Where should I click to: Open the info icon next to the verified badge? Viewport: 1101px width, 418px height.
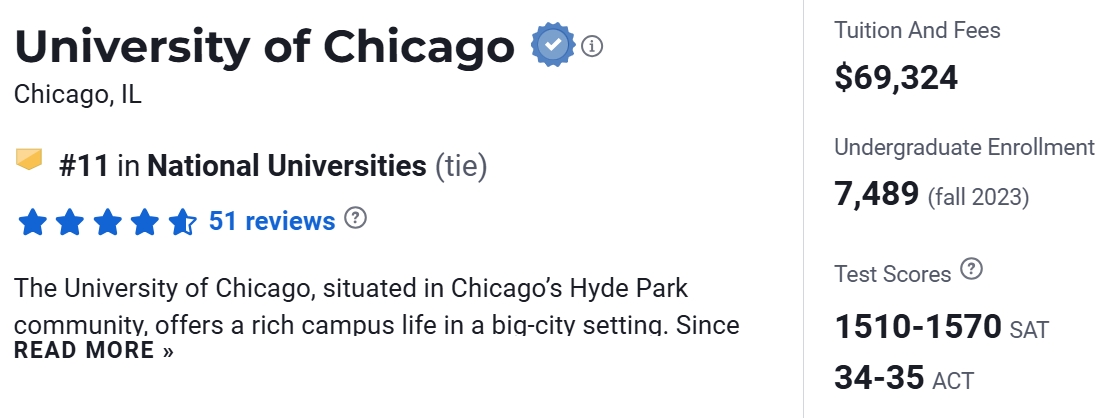592,46
